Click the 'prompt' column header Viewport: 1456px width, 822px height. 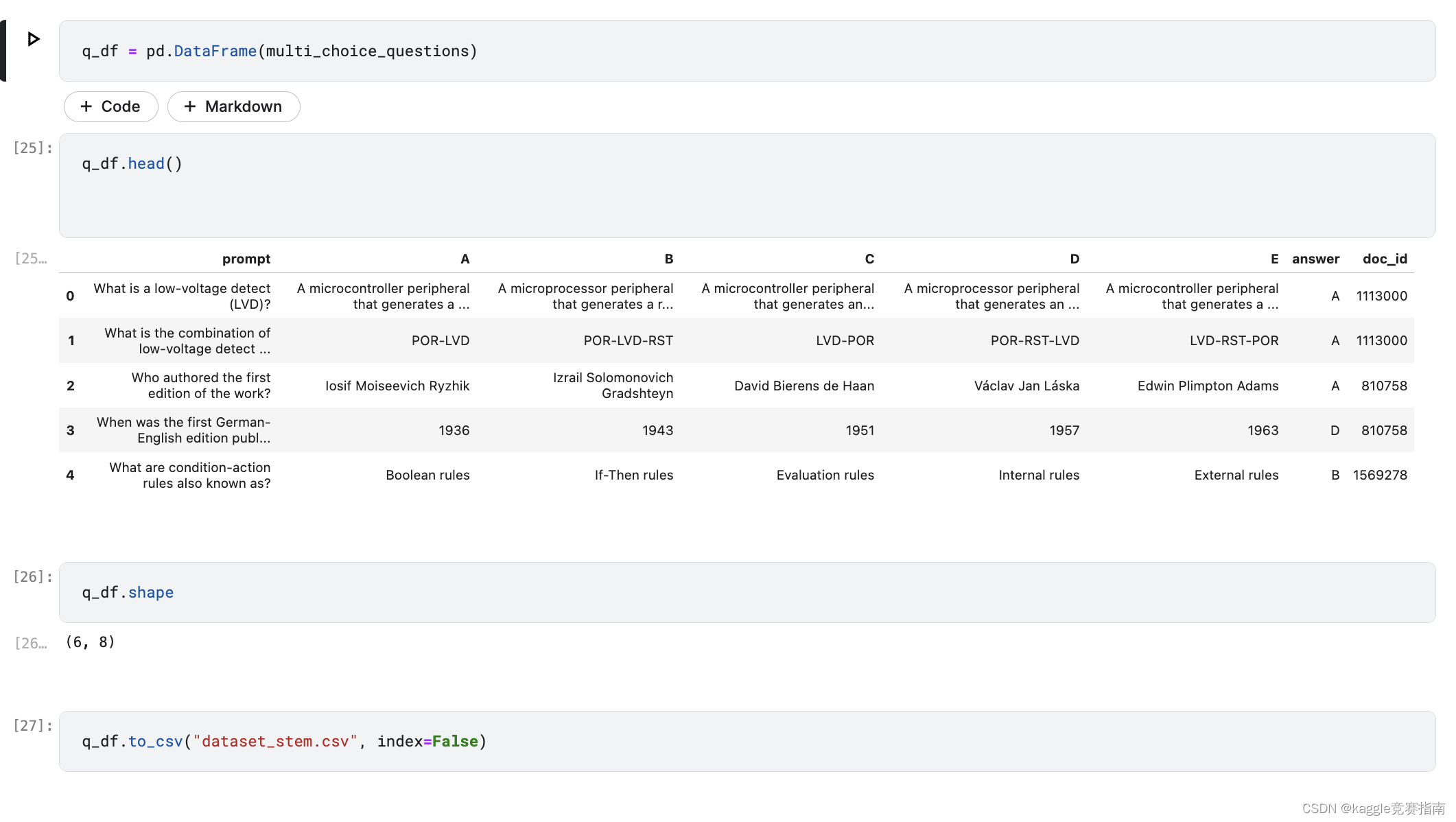click(246, 259)
